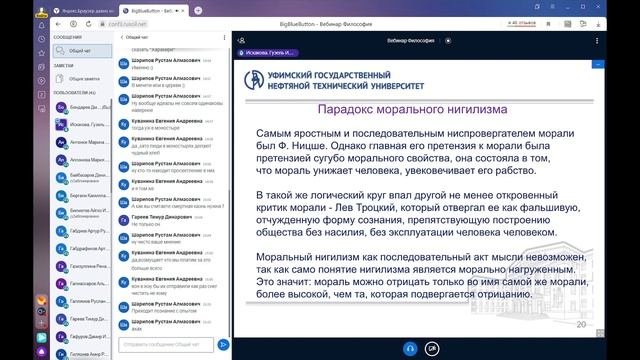Viewport: 640px width, 360px height.
Task: Toggle the share webcam button
Action: tap(432, 349)
